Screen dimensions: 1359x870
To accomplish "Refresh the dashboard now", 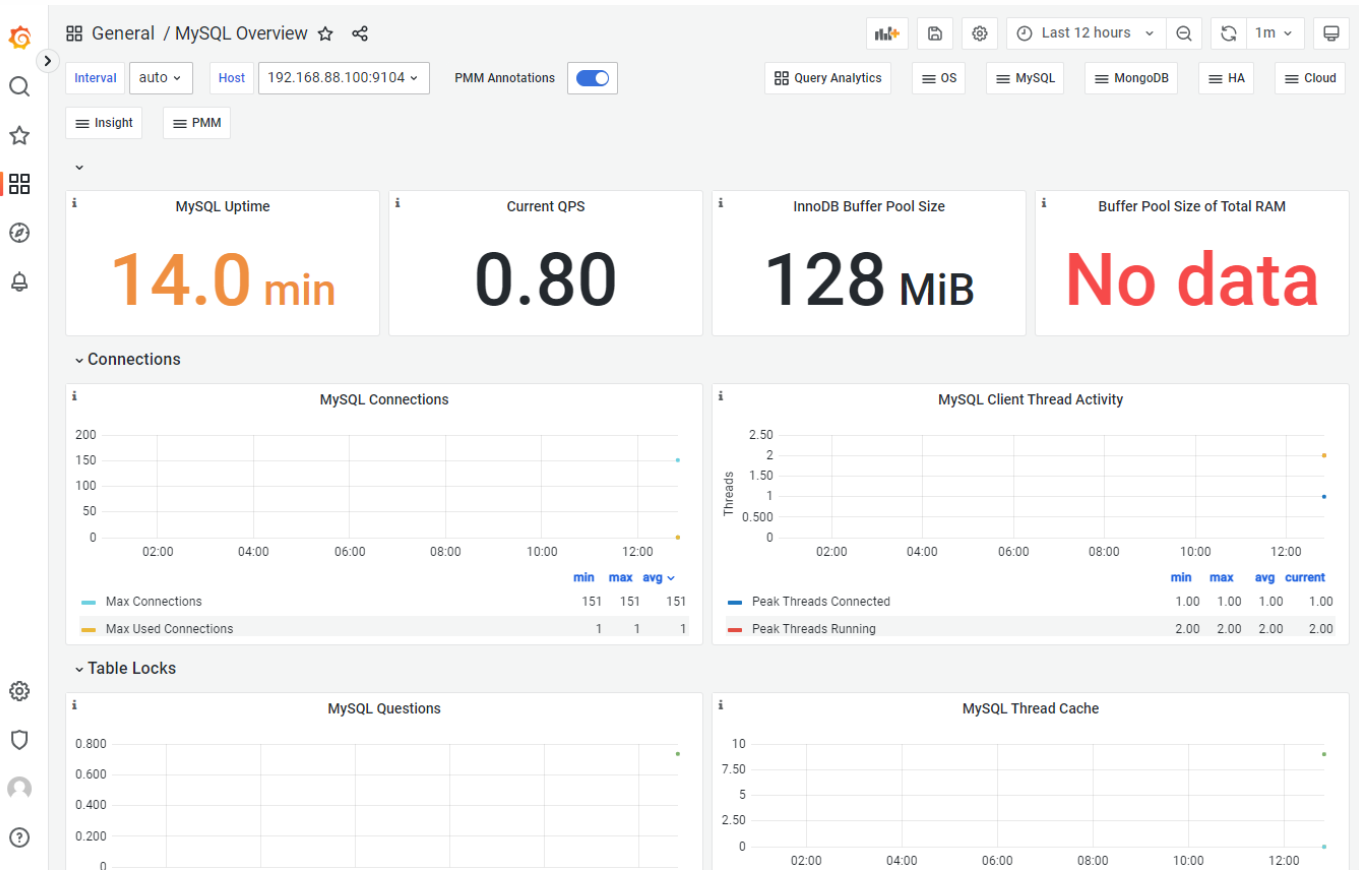I will tap(1228, 33).
